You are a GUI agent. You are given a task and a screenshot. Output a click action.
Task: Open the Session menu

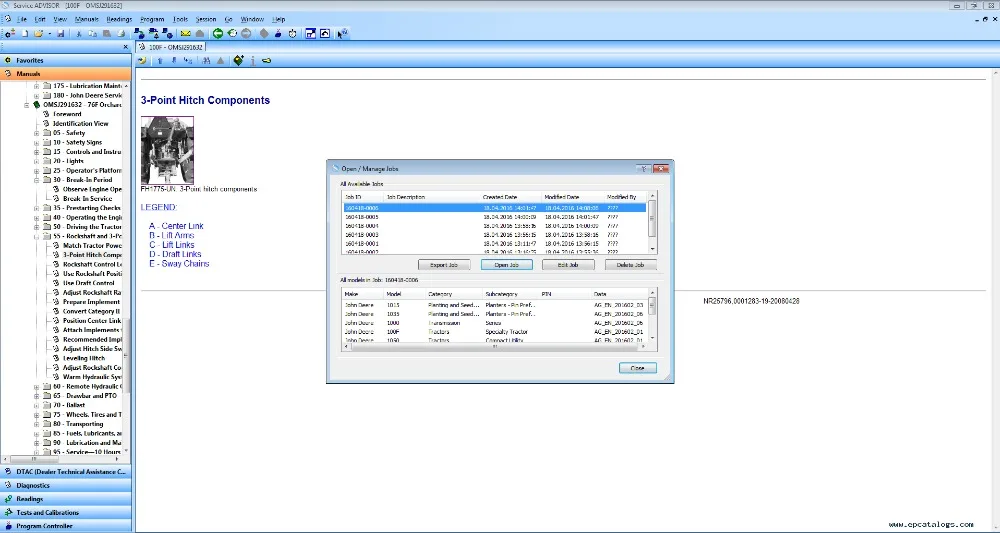pos(206,19)
